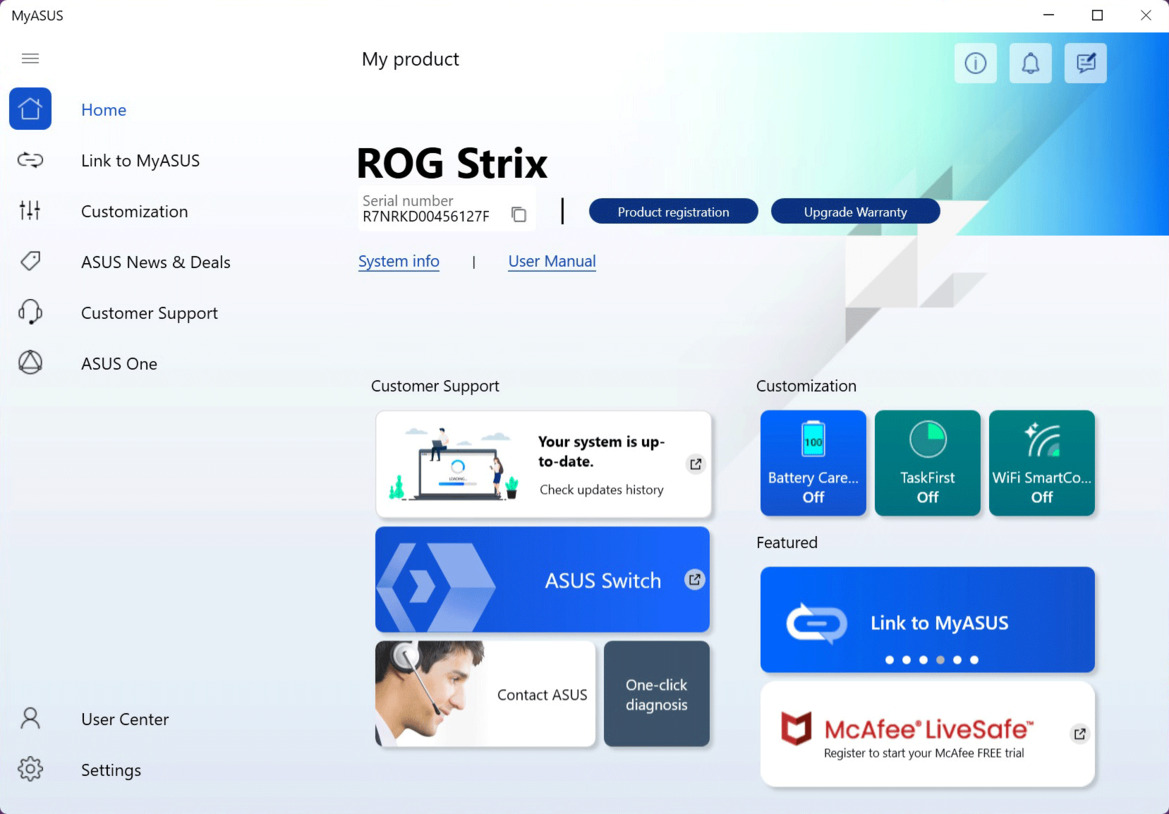Launch ASUS Switch via its external-link icon
1169x814 pixels.
coord(695,579)
